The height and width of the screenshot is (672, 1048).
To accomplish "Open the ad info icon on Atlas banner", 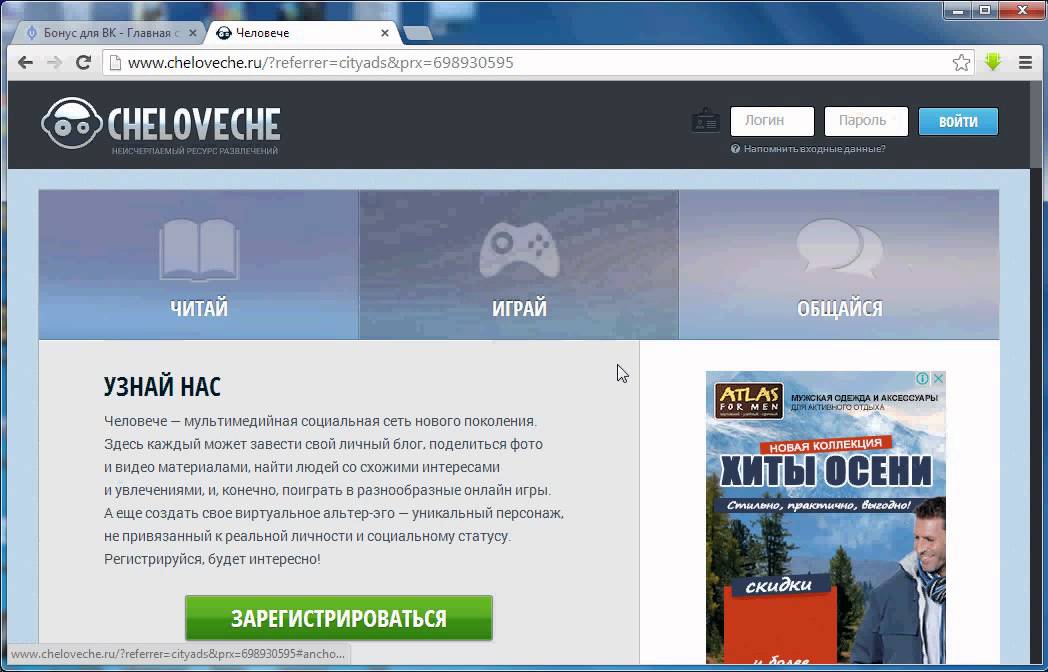I will (922, 378).
